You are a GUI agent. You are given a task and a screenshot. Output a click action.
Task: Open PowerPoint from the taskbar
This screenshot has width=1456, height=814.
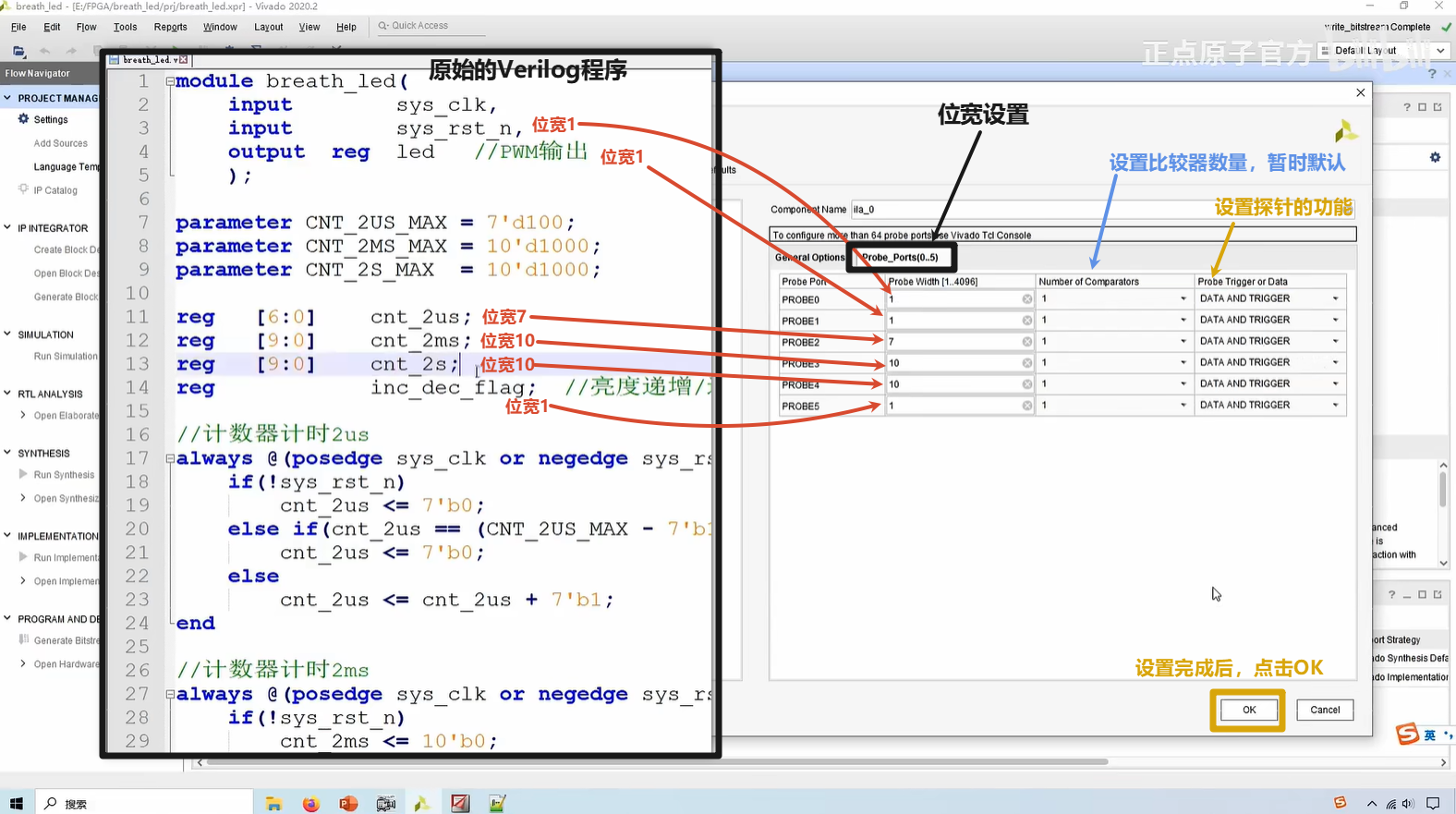(348, 804)
